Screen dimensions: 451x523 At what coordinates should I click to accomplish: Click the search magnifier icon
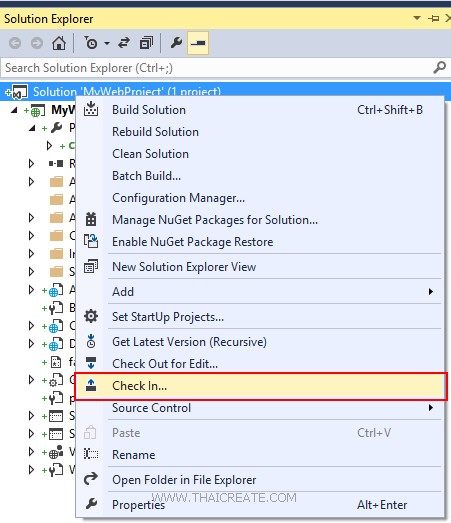(440, 68)
